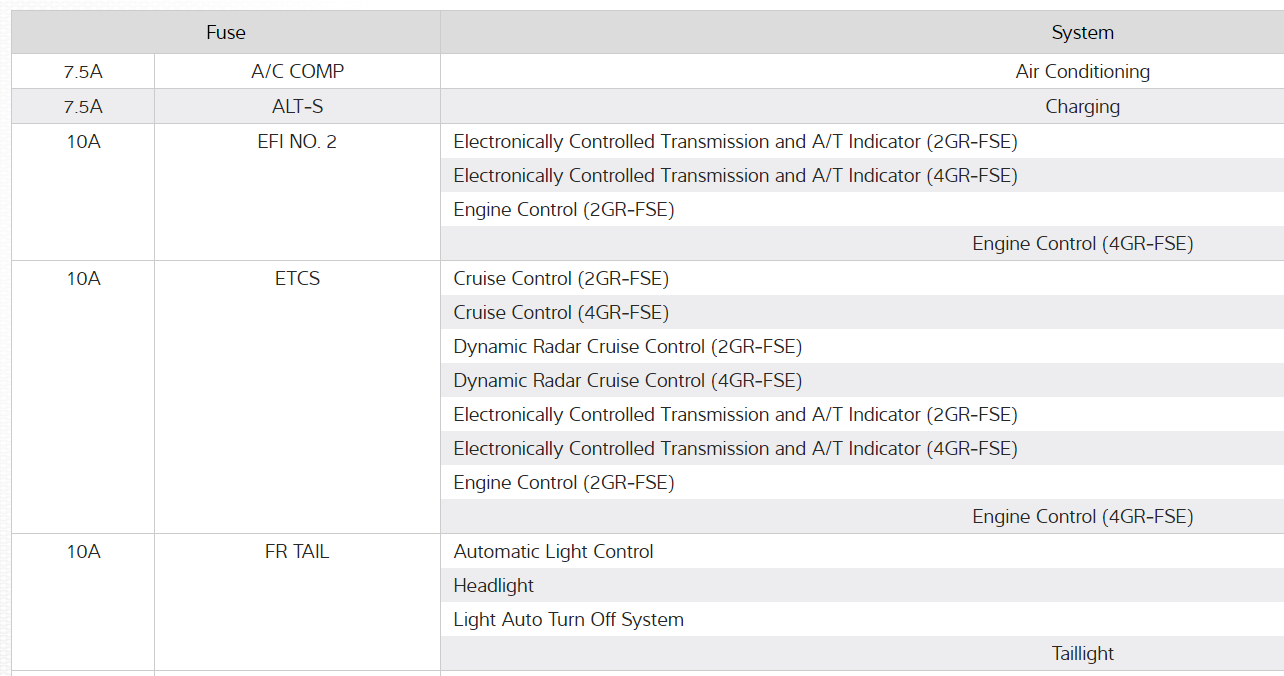Select the FR TAIL fuse cell
Screen dimensions: 1284x676
click(x=297, y=552)
